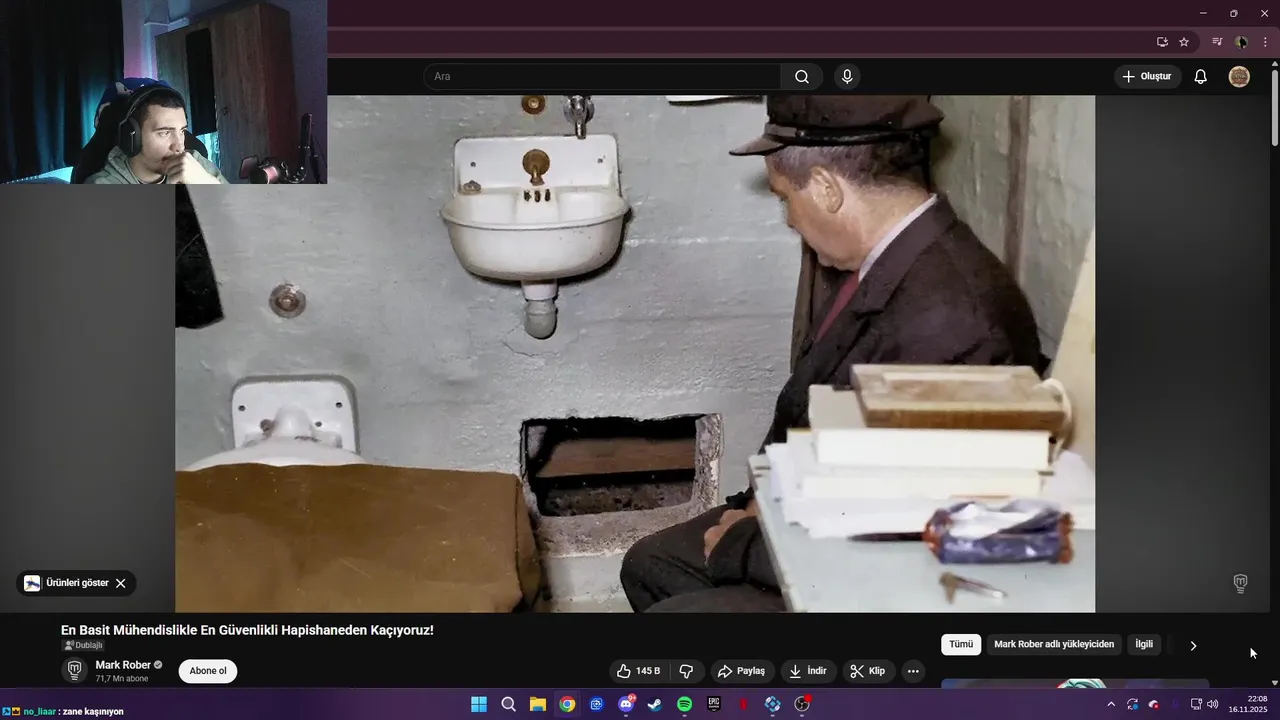Open volume control in system tray
The height and width of the screenshot is (720, 1280).
[x=1212, y=704]
